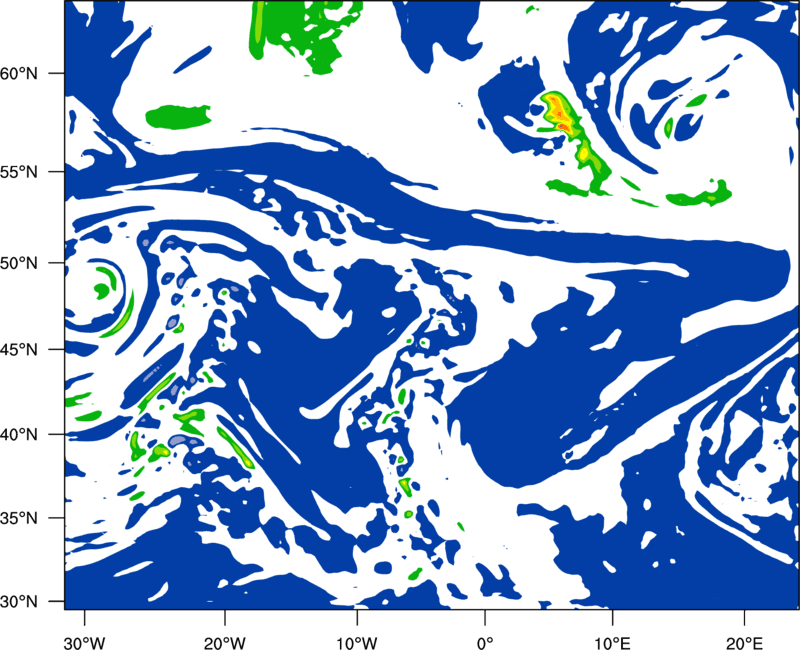Select the 20°W longitude label
This screenshot has width=800, height=650.
[x=224, y=642]
